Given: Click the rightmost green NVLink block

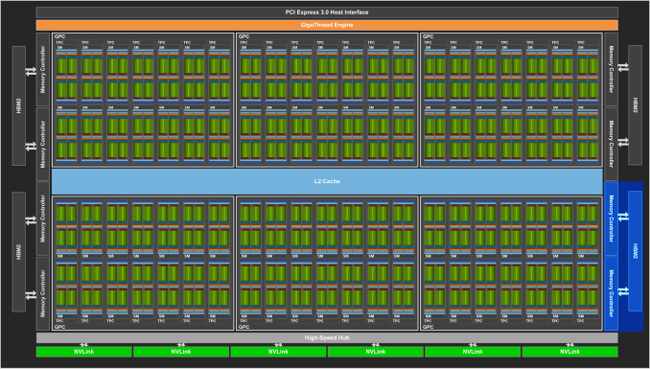Looking at the screenshot, I should (x=570, y=352).
